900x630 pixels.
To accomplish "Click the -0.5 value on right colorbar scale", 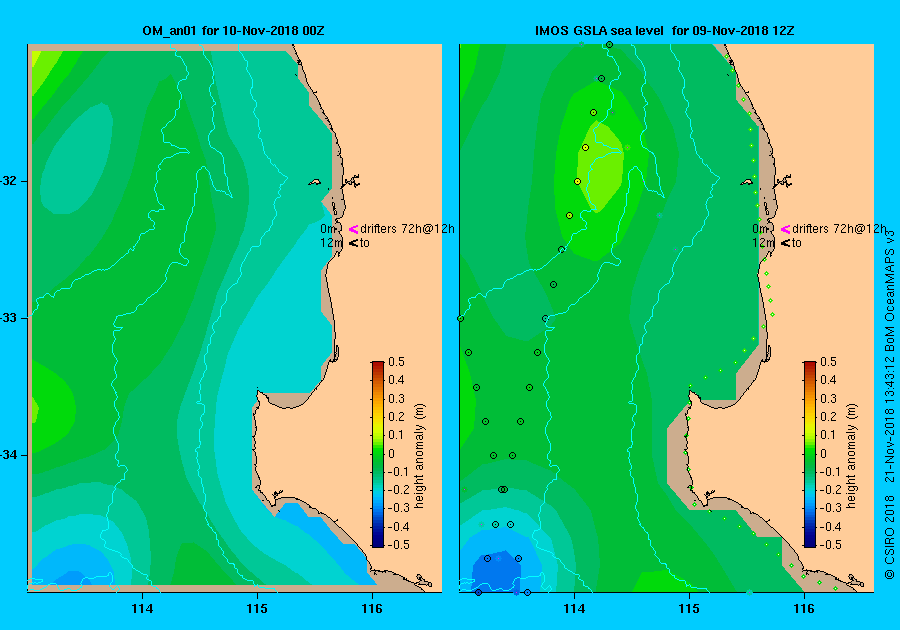I will click(829, 545).
